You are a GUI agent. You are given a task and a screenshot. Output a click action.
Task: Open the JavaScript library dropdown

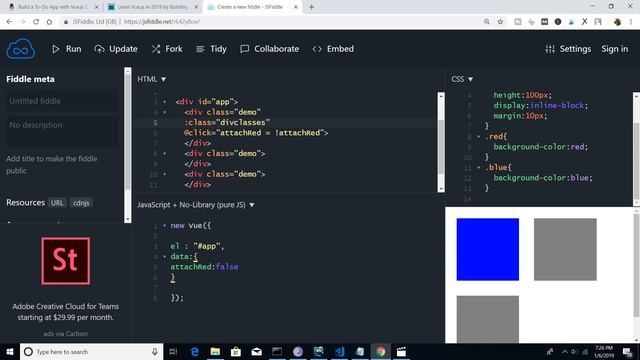(196, 205)
